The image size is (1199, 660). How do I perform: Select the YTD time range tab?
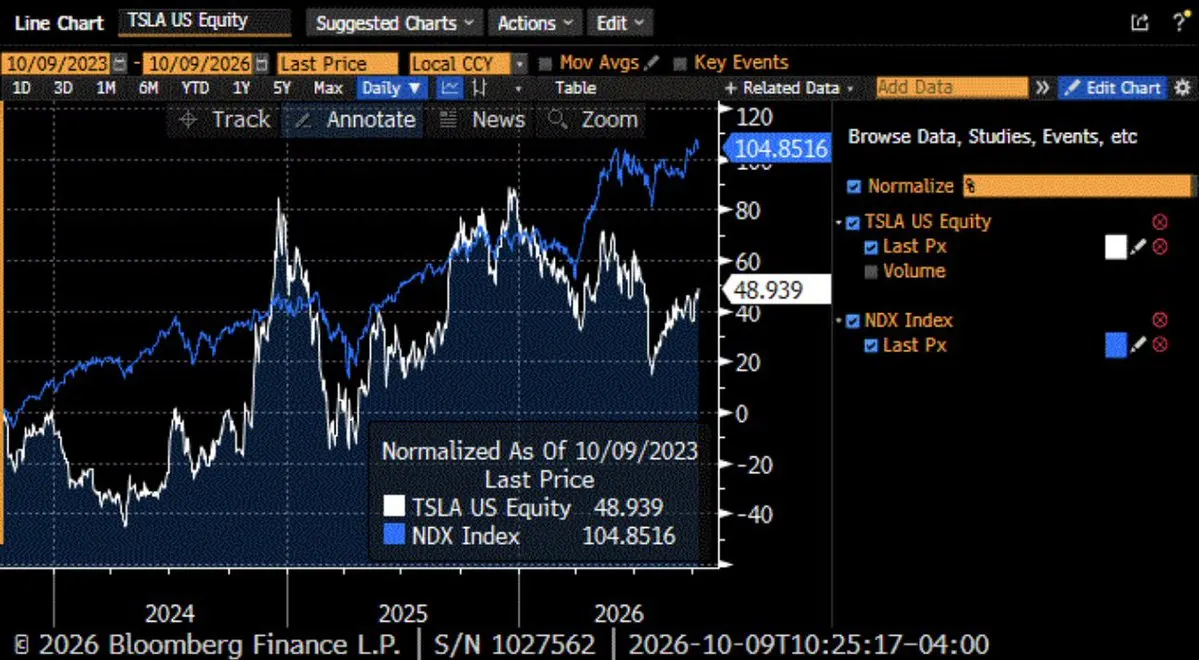tap(195, 88)
